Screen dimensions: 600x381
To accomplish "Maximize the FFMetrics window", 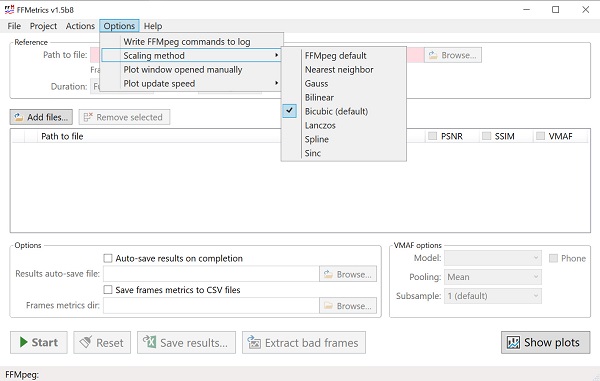I will 556,10.
